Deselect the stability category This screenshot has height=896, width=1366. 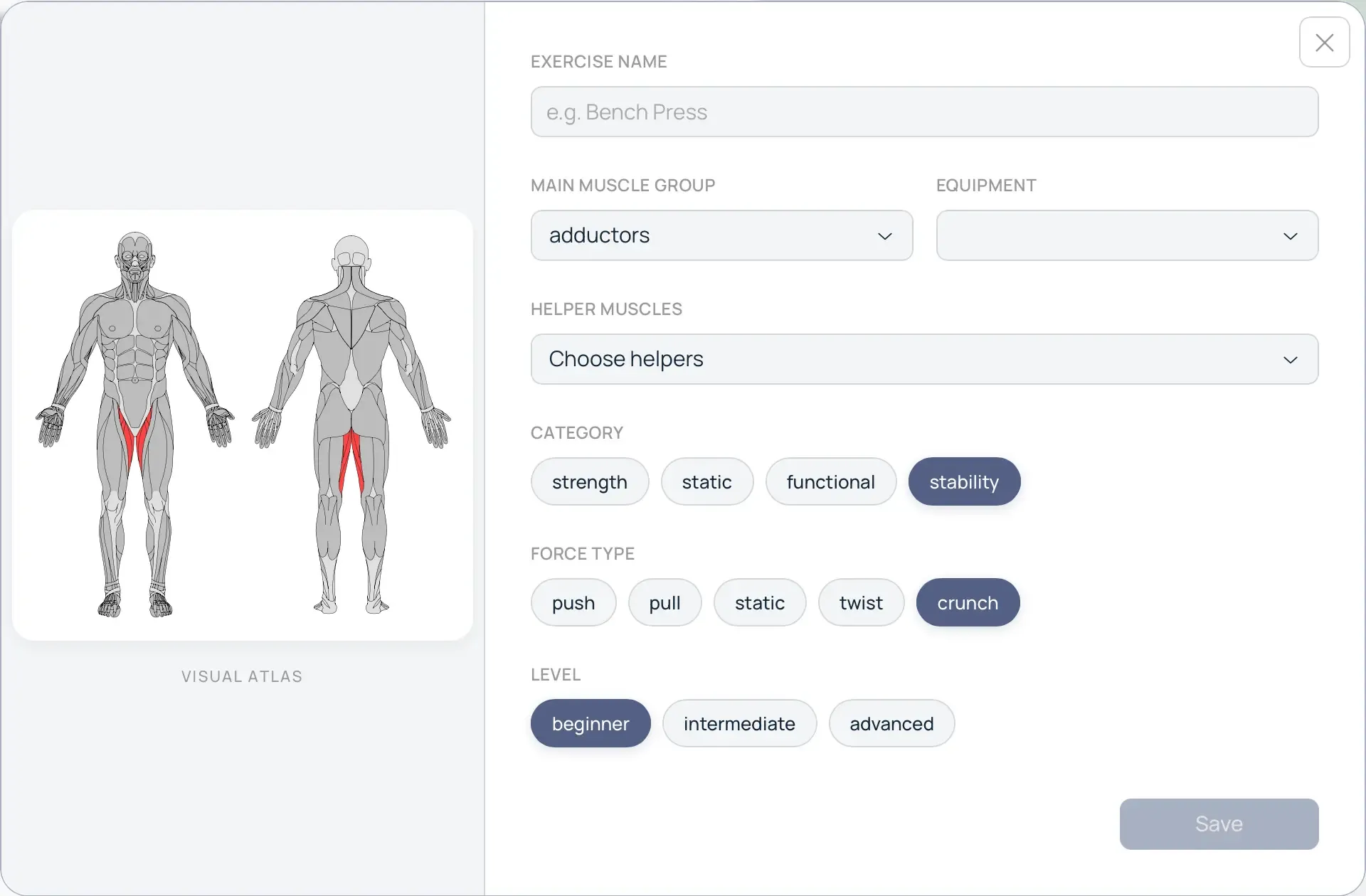tap(963, 481)
